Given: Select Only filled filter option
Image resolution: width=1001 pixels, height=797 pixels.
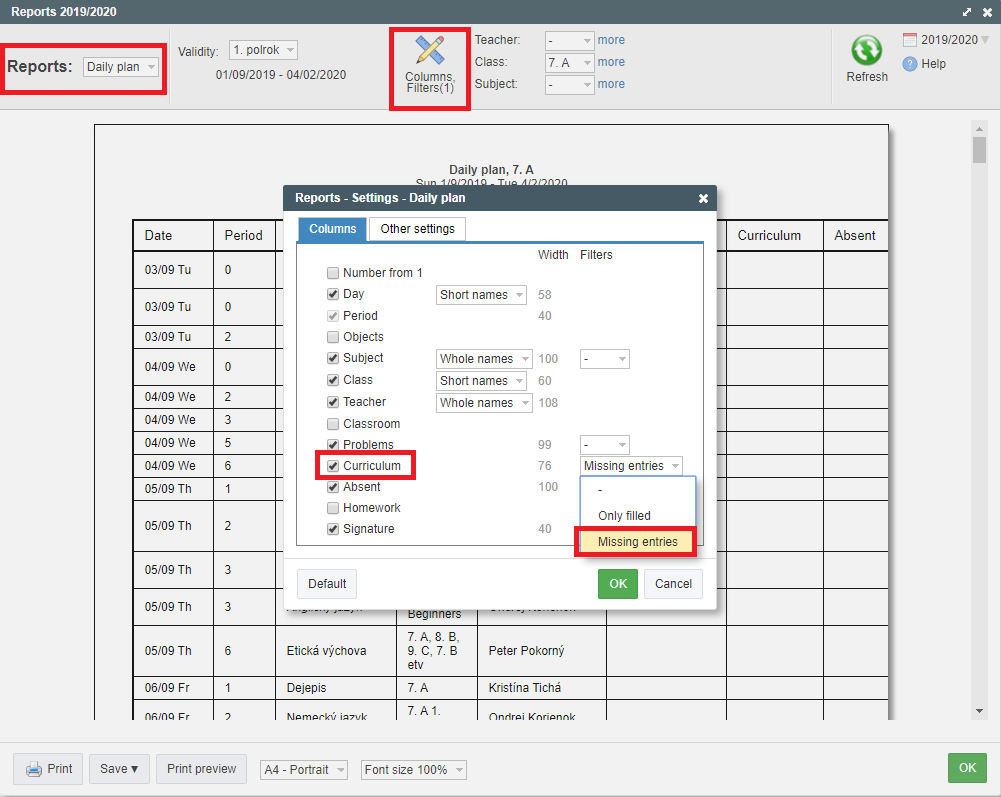Looking at the screenshot, I should tap(624, 516).
